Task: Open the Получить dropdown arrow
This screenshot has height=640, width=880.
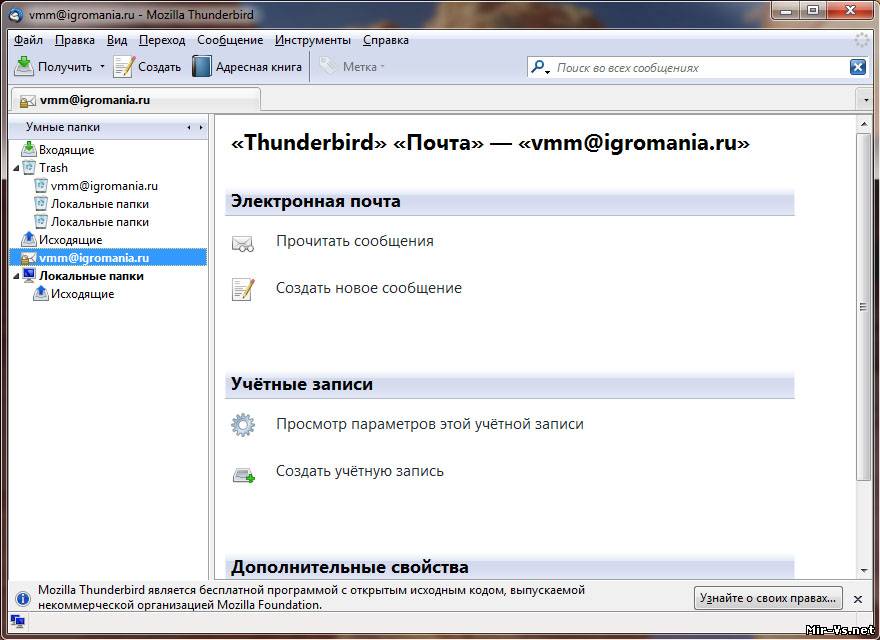Action: pyautogui.click(x=102, y=66)
